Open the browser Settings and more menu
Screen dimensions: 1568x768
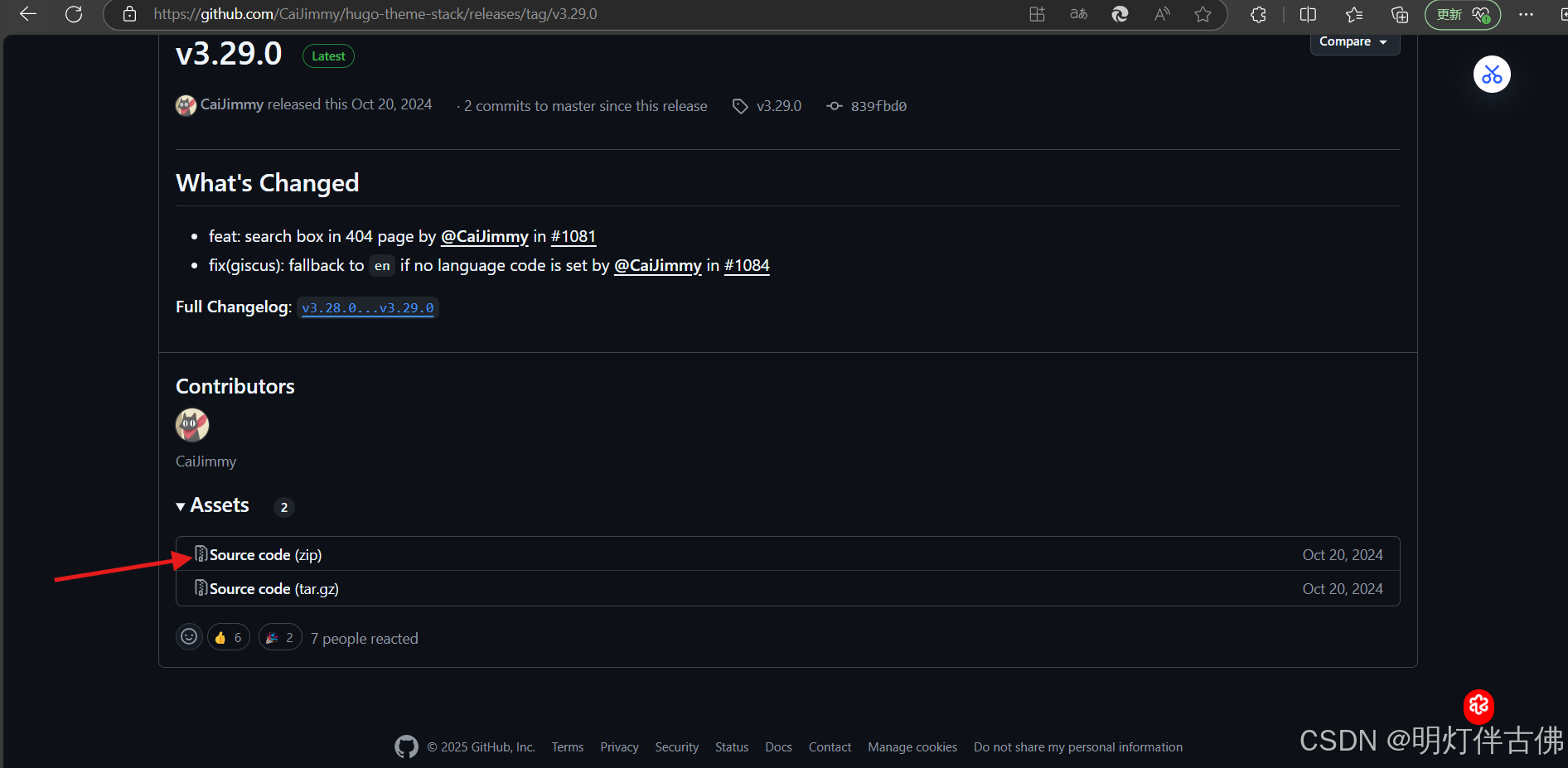pyautogui.click(x=1526, y=14)
